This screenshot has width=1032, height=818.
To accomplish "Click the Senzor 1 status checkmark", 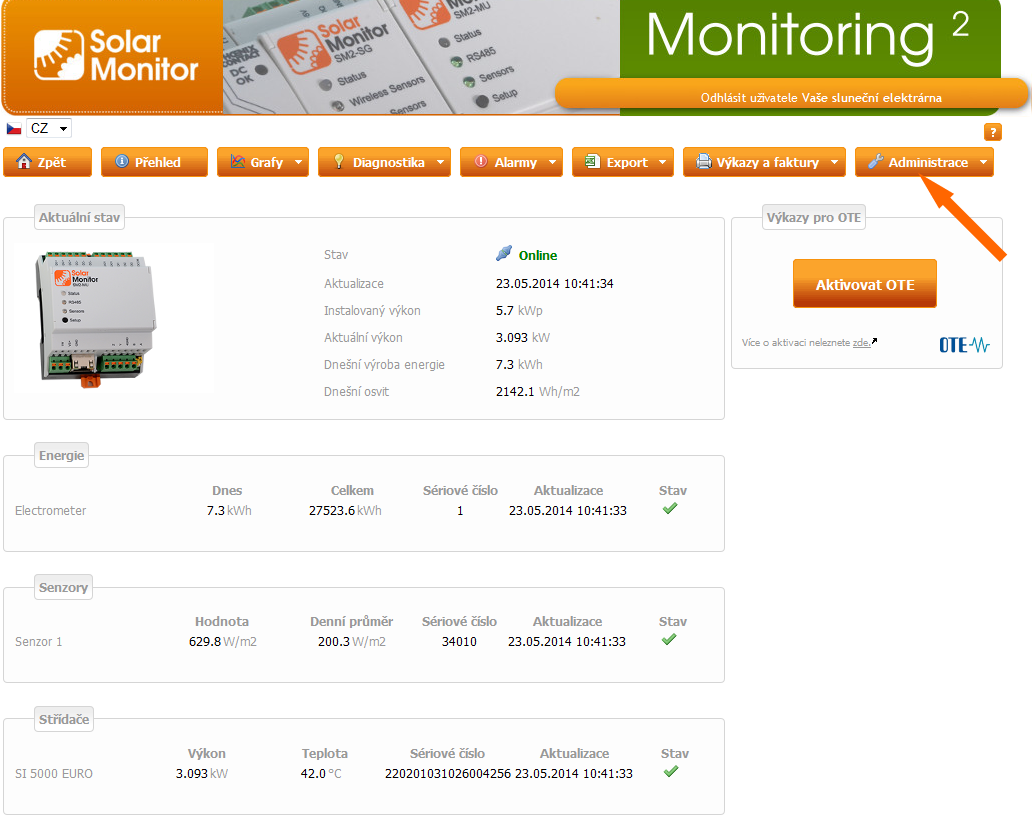I will [x=670, y=640].
